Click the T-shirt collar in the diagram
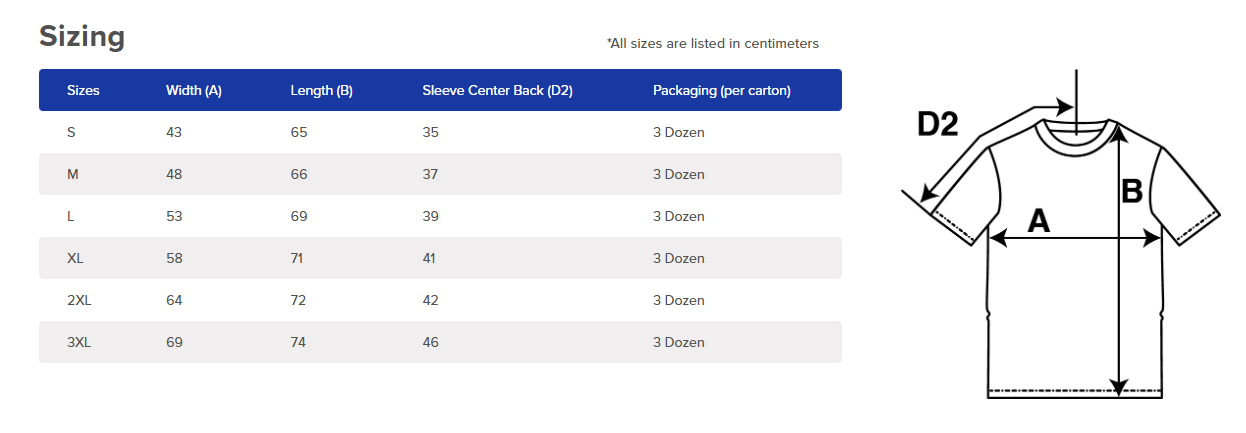Screen dimensions: 1246x433 pyautogui.click(x=1075, y=137)
